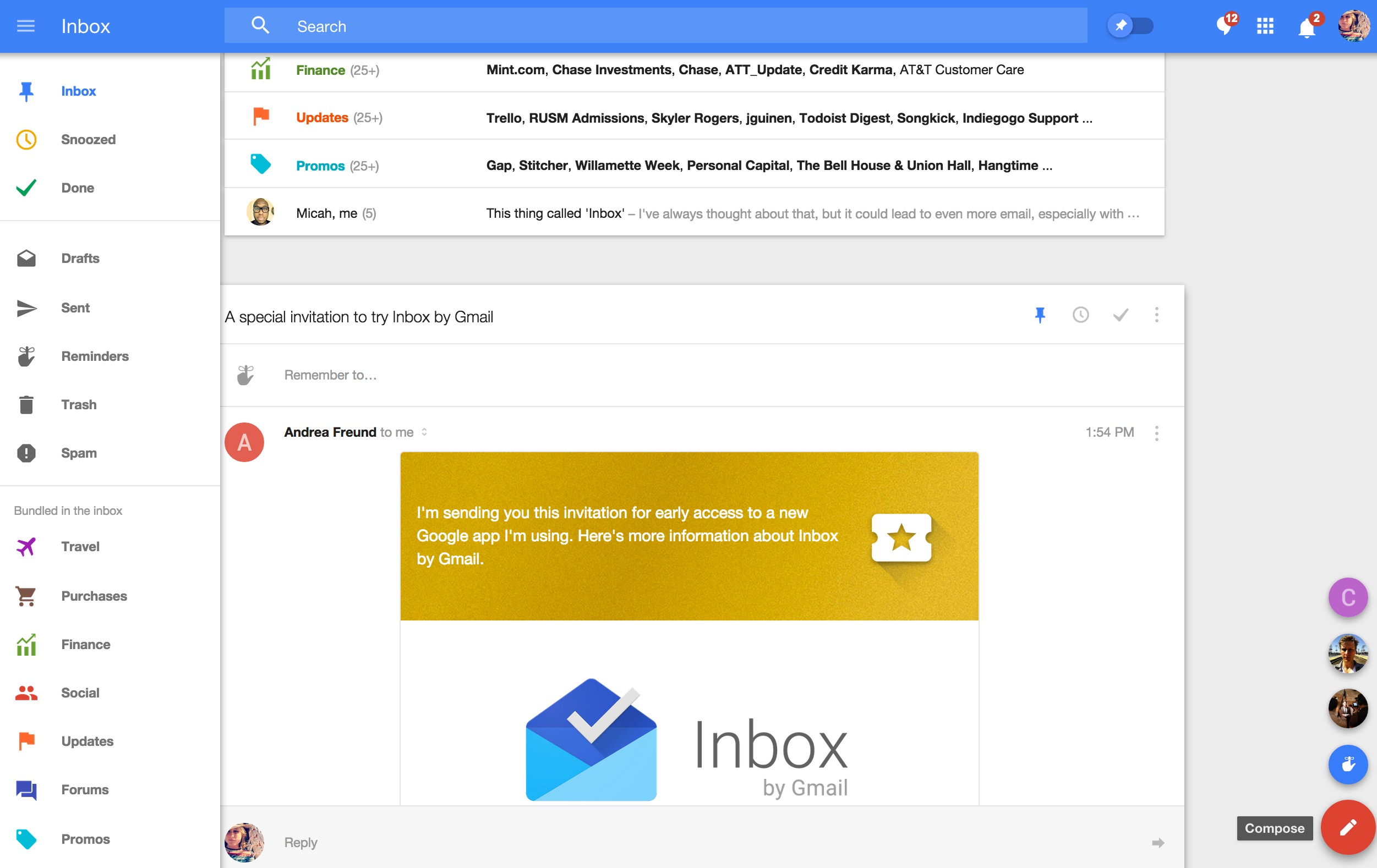1377x868 pixels.
Task: Open the Updates bundle in sidebar
Action: point(110,741)
